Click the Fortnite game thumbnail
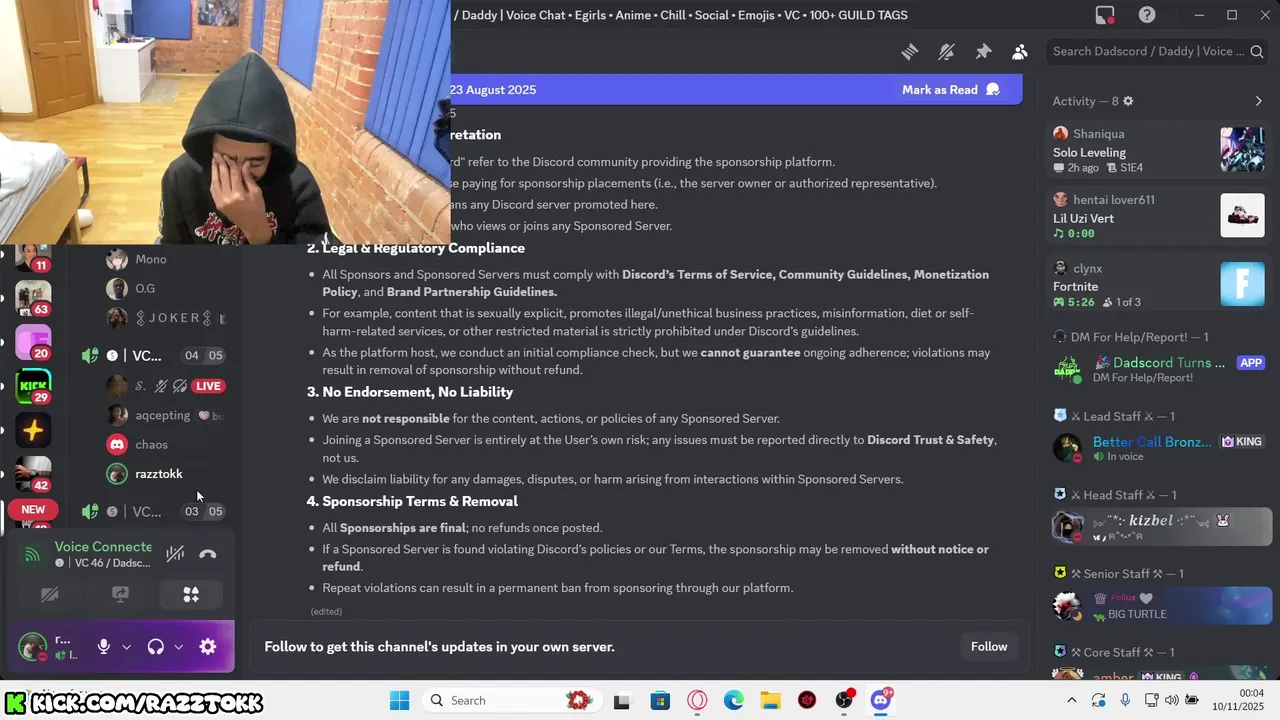The image size is (1280, 720). tap(1242, 285)
